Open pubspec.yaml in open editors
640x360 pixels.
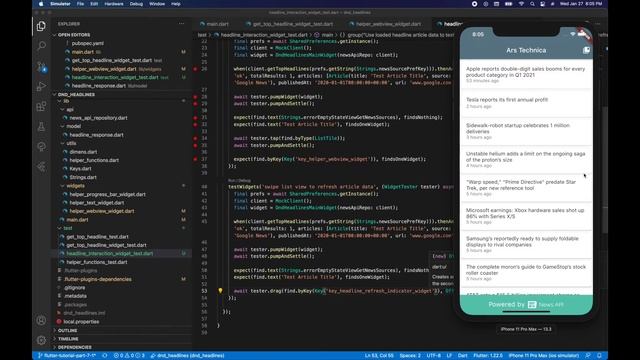coord(88,43)
